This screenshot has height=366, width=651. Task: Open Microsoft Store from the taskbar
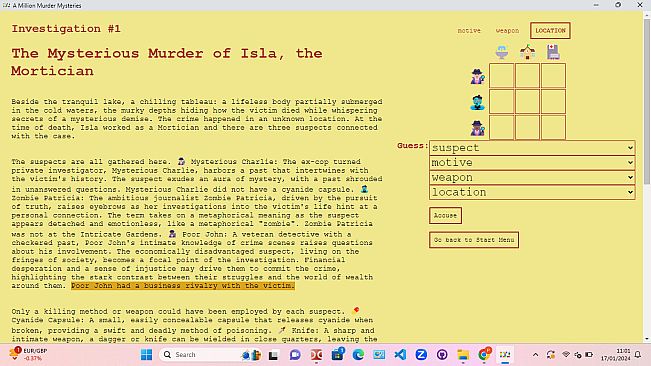pyautogui.click(x=337, y=355)
